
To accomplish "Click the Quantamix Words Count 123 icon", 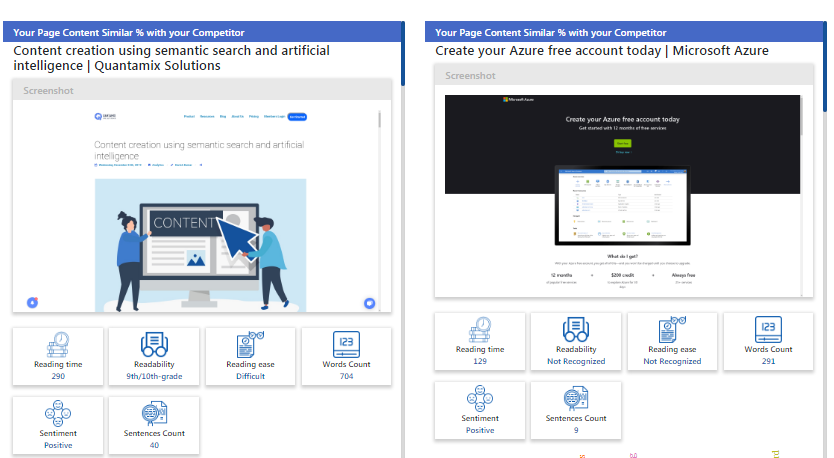I will (346, 345).
